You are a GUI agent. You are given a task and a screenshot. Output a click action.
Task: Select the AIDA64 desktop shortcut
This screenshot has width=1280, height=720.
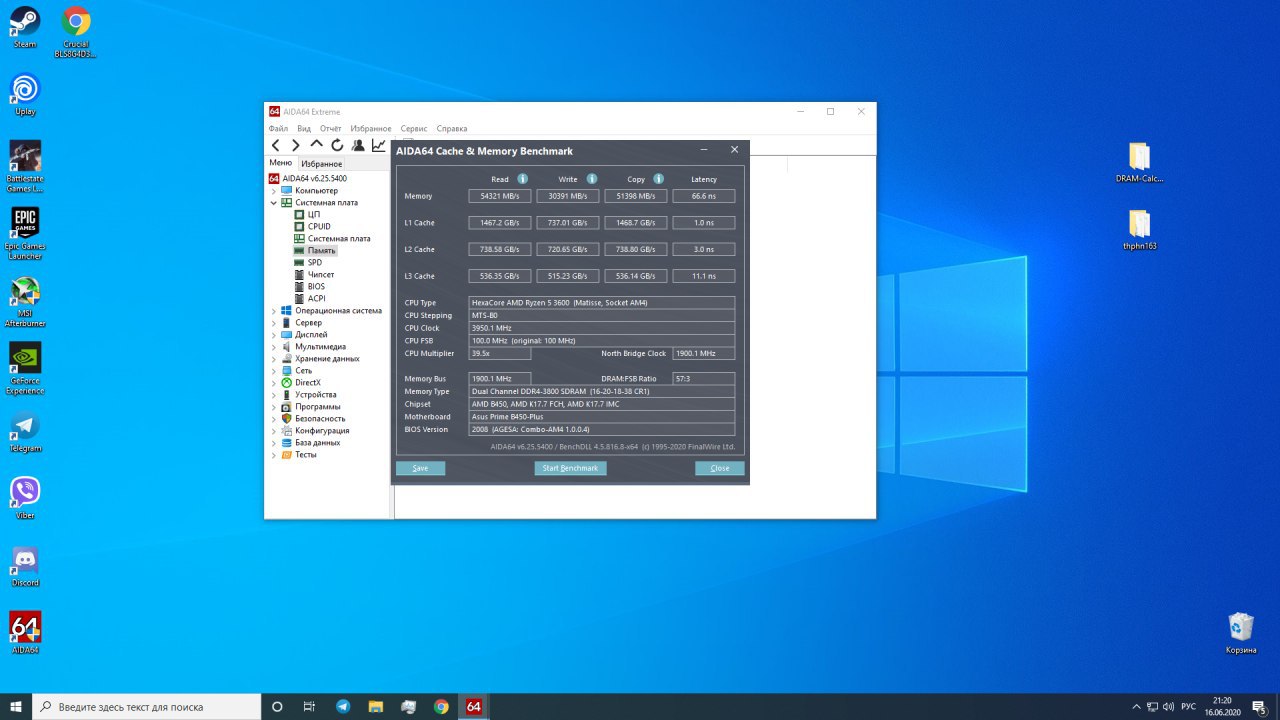25,633
